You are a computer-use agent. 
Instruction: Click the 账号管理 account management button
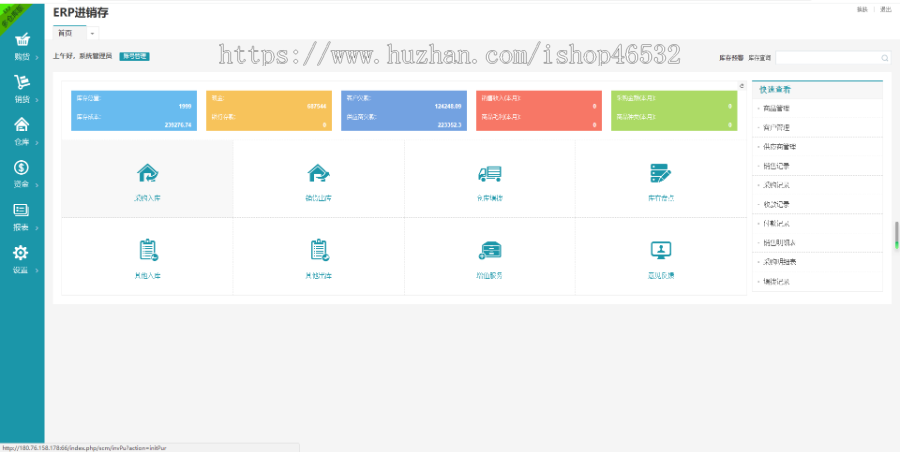[x=134, y=56]
